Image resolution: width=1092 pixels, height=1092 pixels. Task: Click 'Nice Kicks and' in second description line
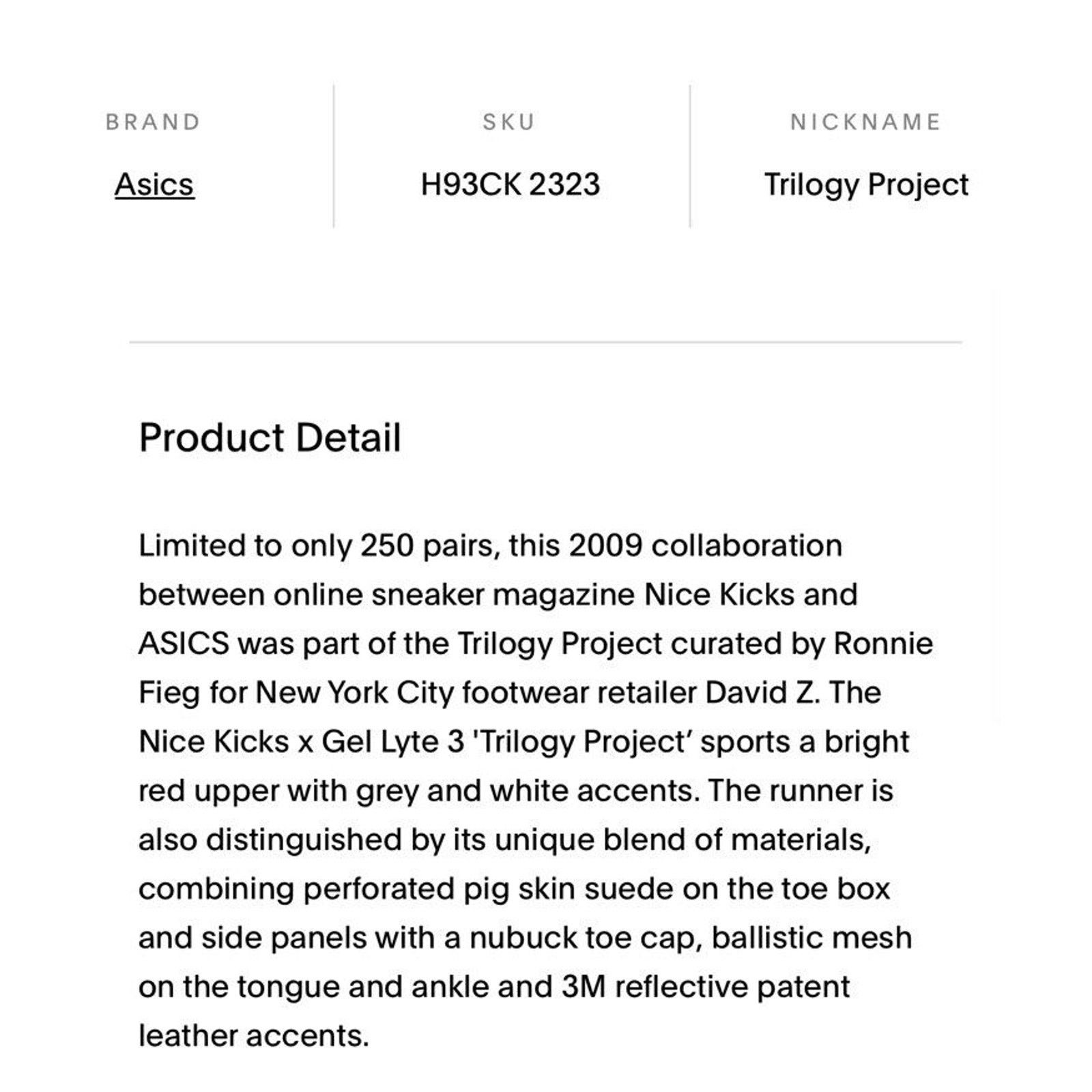point(751,594)
